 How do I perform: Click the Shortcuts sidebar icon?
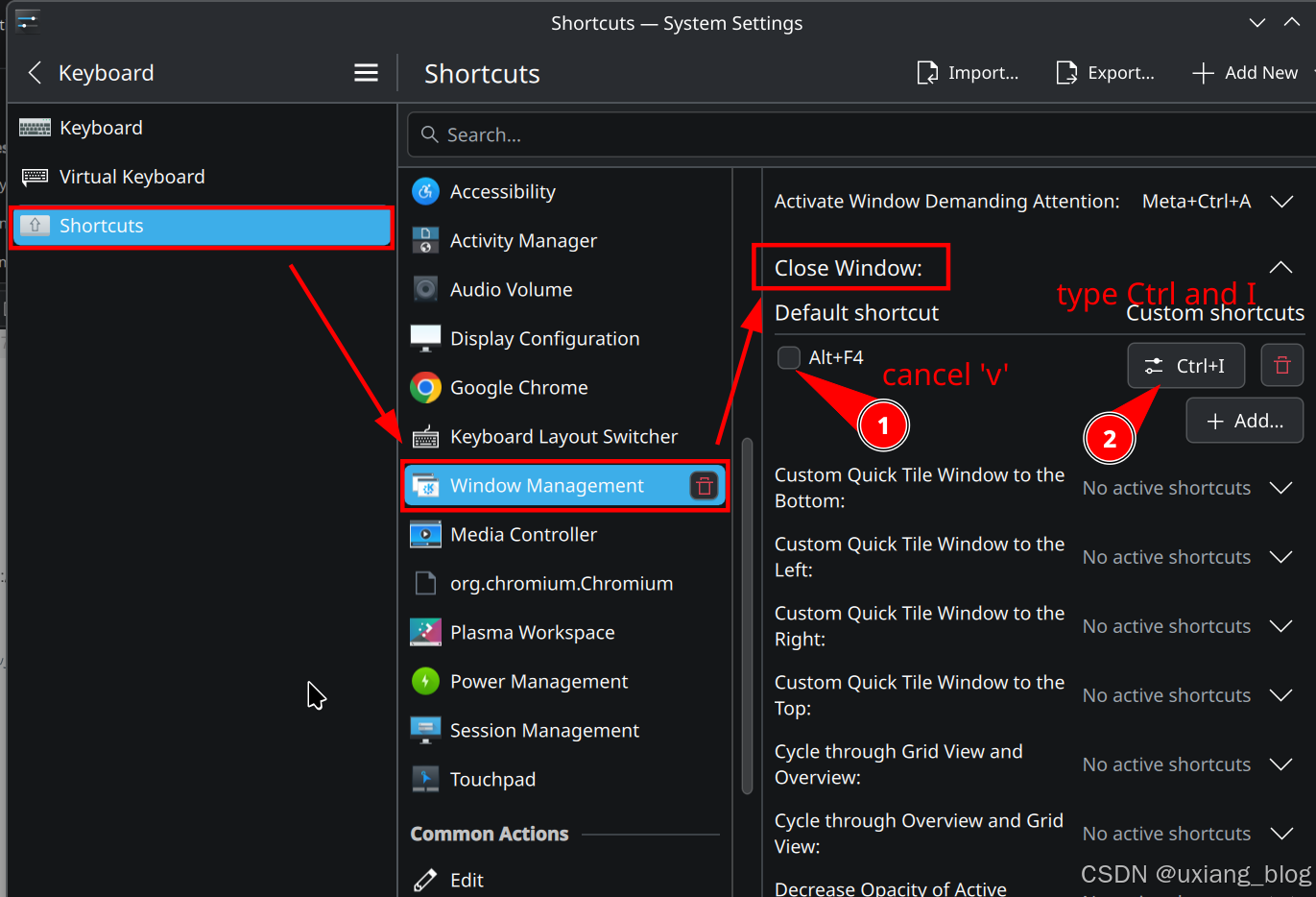(36, 226)
